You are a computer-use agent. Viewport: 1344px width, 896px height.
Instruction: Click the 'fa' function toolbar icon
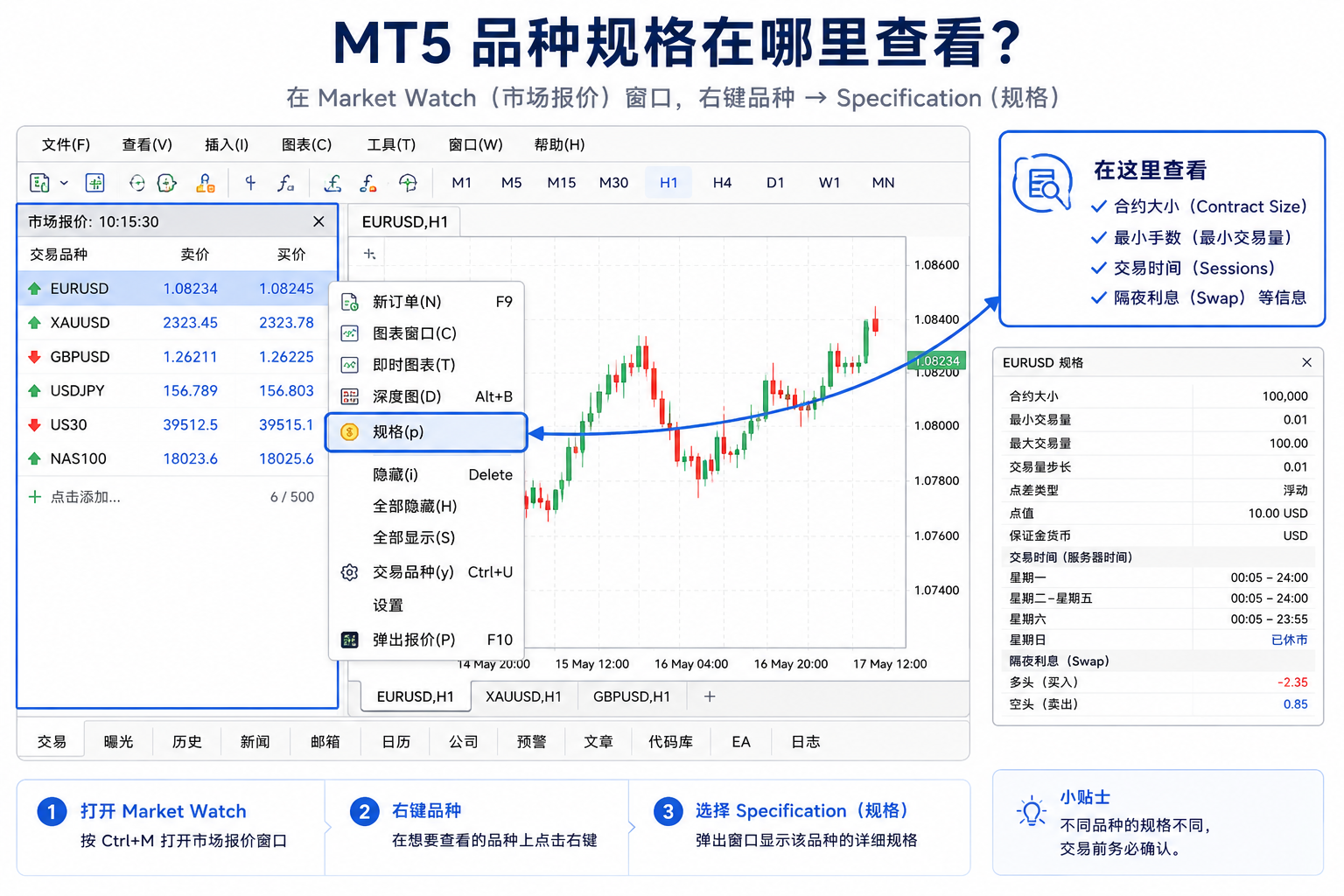coord(285,183)
